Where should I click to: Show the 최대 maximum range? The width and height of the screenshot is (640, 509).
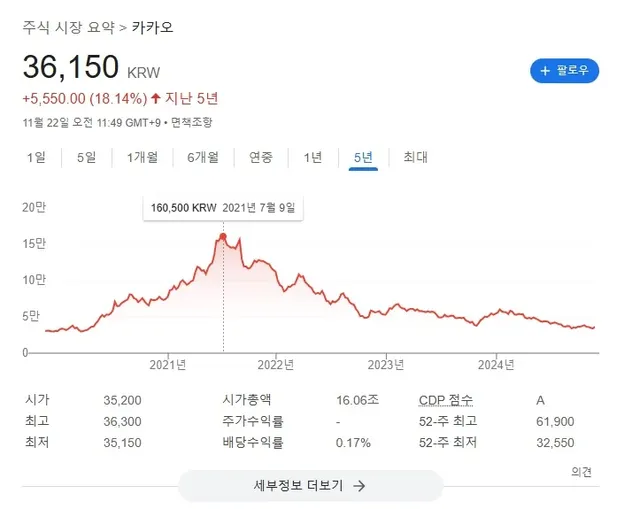coord(415,157)
